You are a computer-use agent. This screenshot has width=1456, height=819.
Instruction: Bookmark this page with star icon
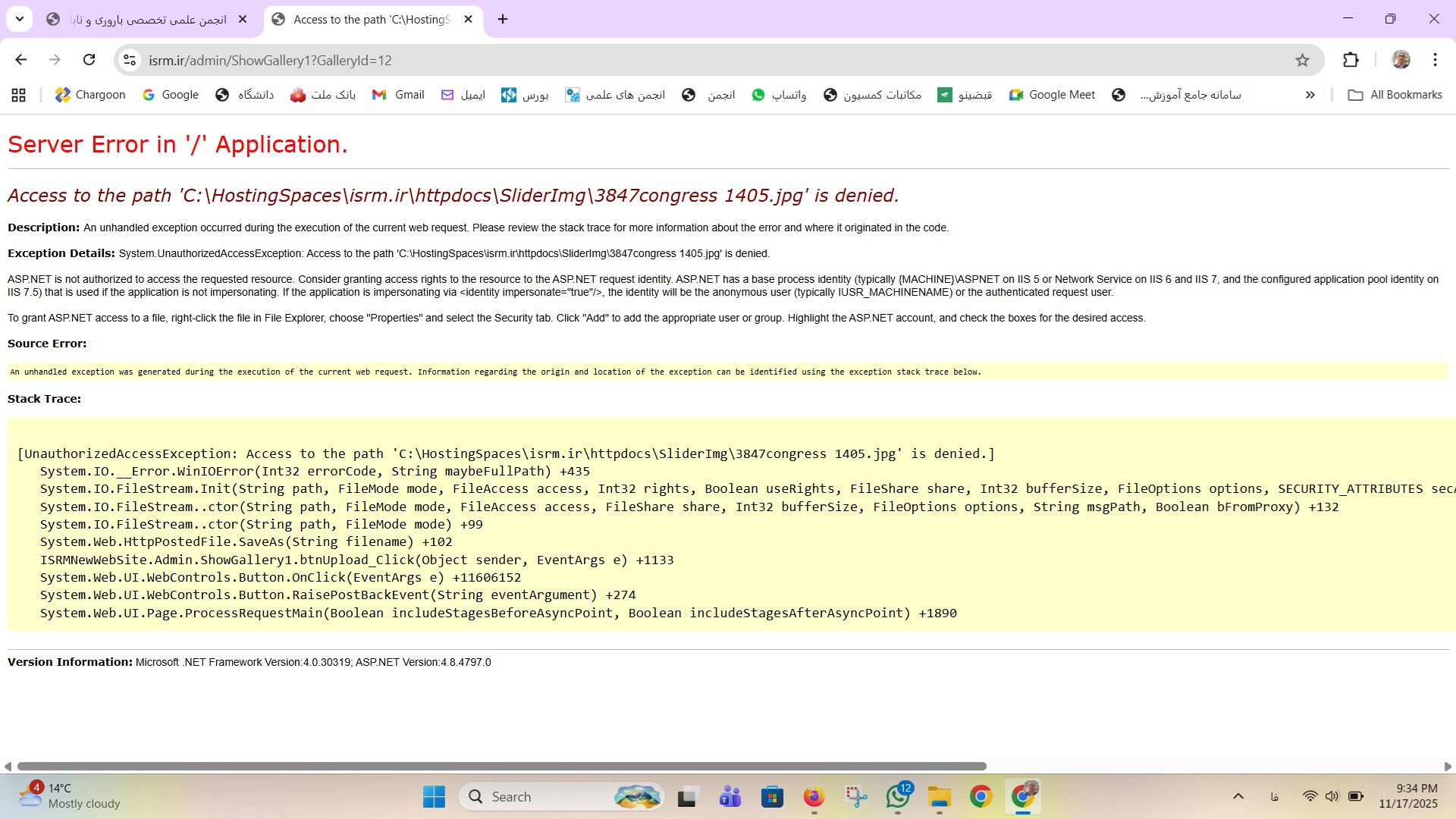coord(1302,60)
